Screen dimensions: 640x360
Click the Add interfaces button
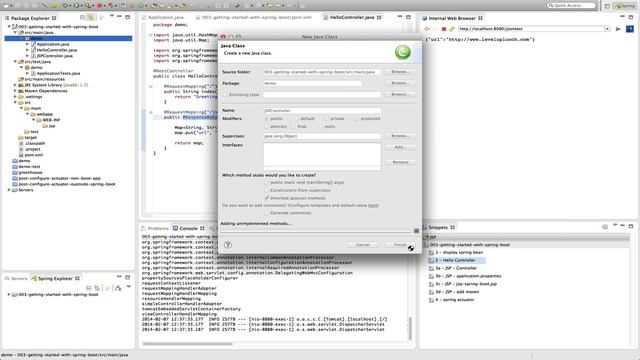(400, 147)
